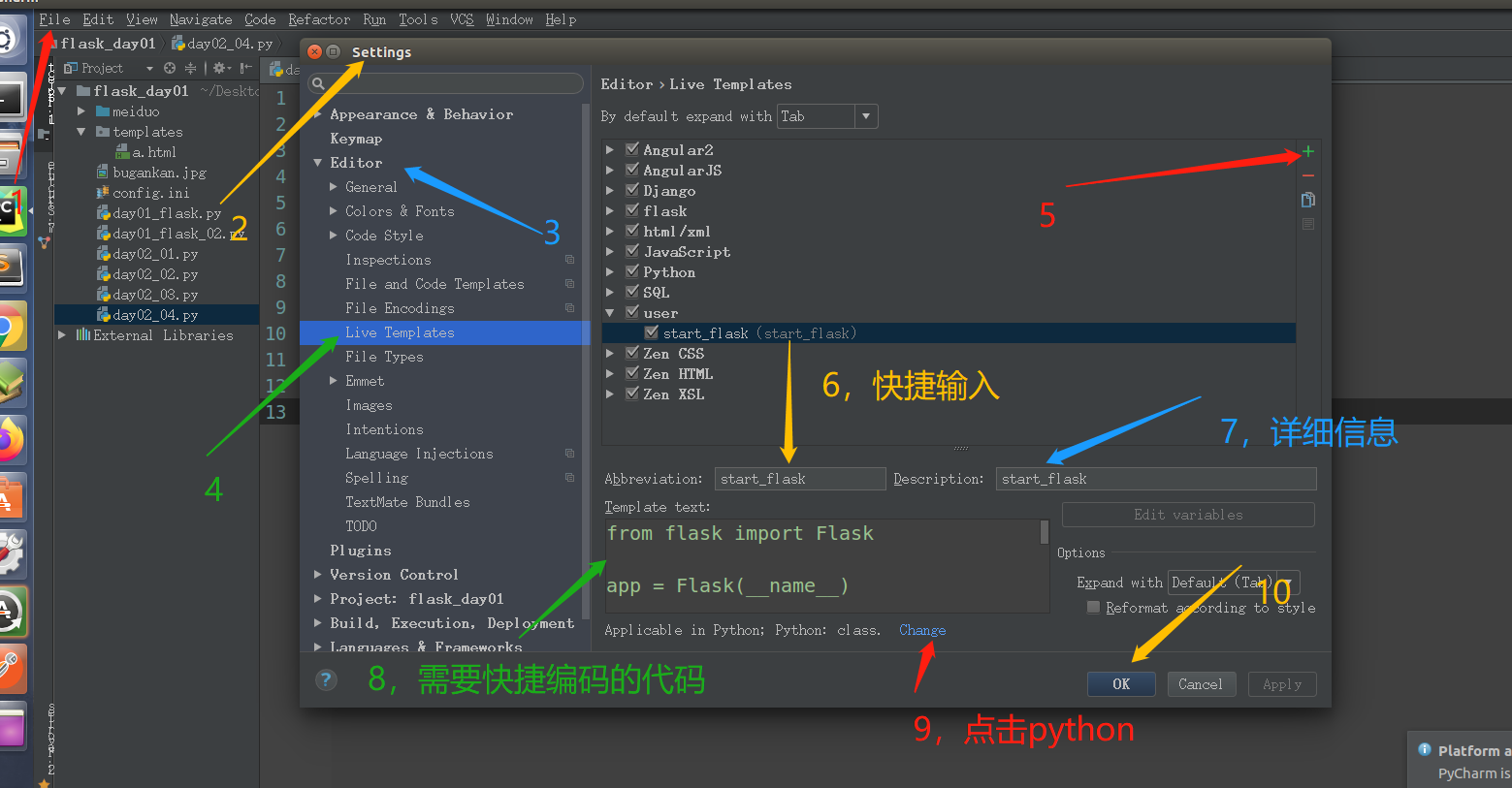This screenshot has width=1512, height=788.
Task: Expand Appearance & Behavior in Settings tree
Action: tap(318, 114)
